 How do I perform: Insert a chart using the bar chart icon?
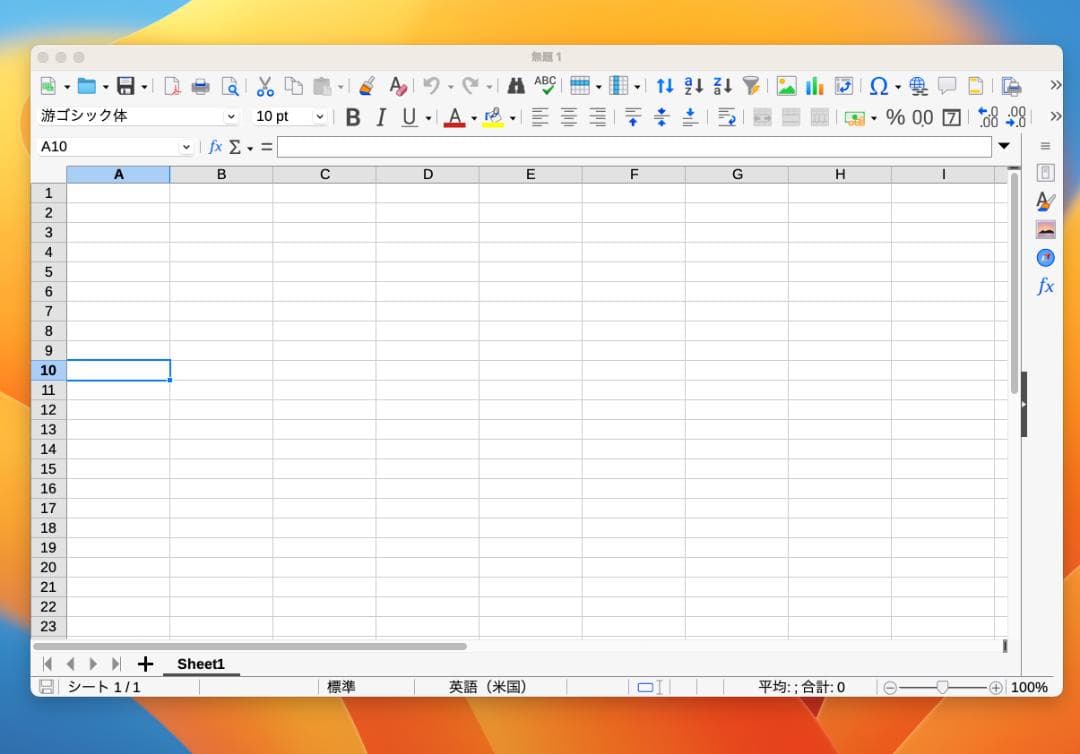[815, 86]
